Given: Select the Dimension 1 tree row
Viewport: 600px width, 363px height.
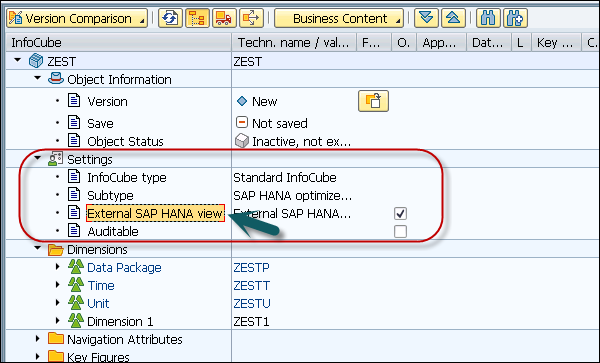Looking at the screenshot, I should pyautogui.click(x=120, y=321).
